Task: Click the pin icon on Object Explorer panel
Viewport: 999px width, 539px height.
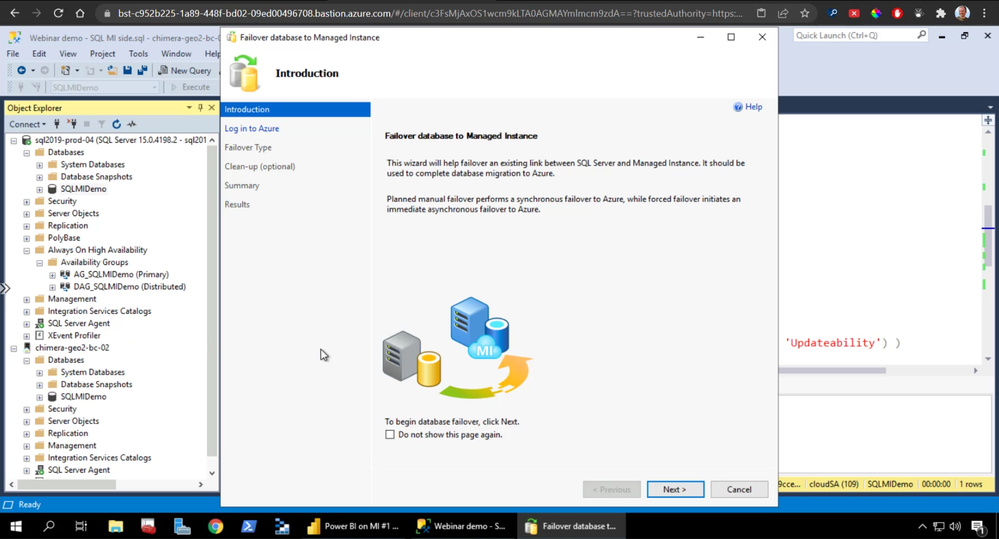Action: point(200,108)
